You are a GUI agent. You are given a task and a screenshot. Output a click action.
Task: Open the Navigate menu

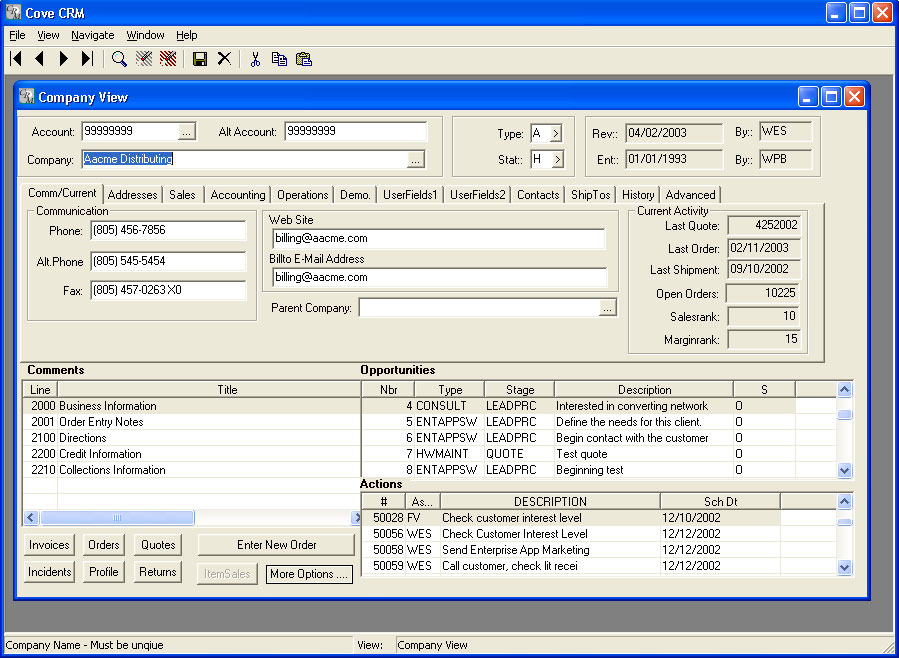coord(92,35)
